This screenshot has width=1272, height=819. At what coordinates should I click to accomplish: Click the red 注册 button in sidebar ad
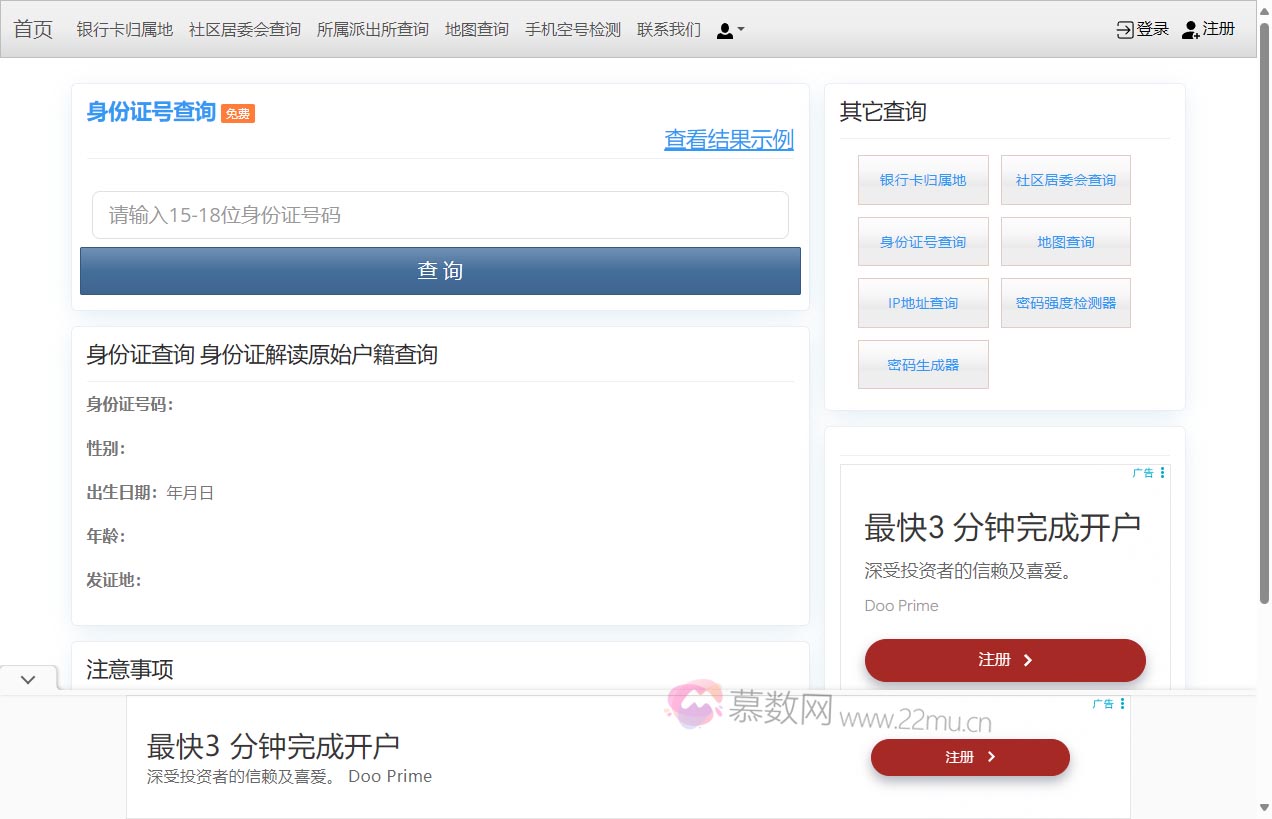coord(1004,660)
